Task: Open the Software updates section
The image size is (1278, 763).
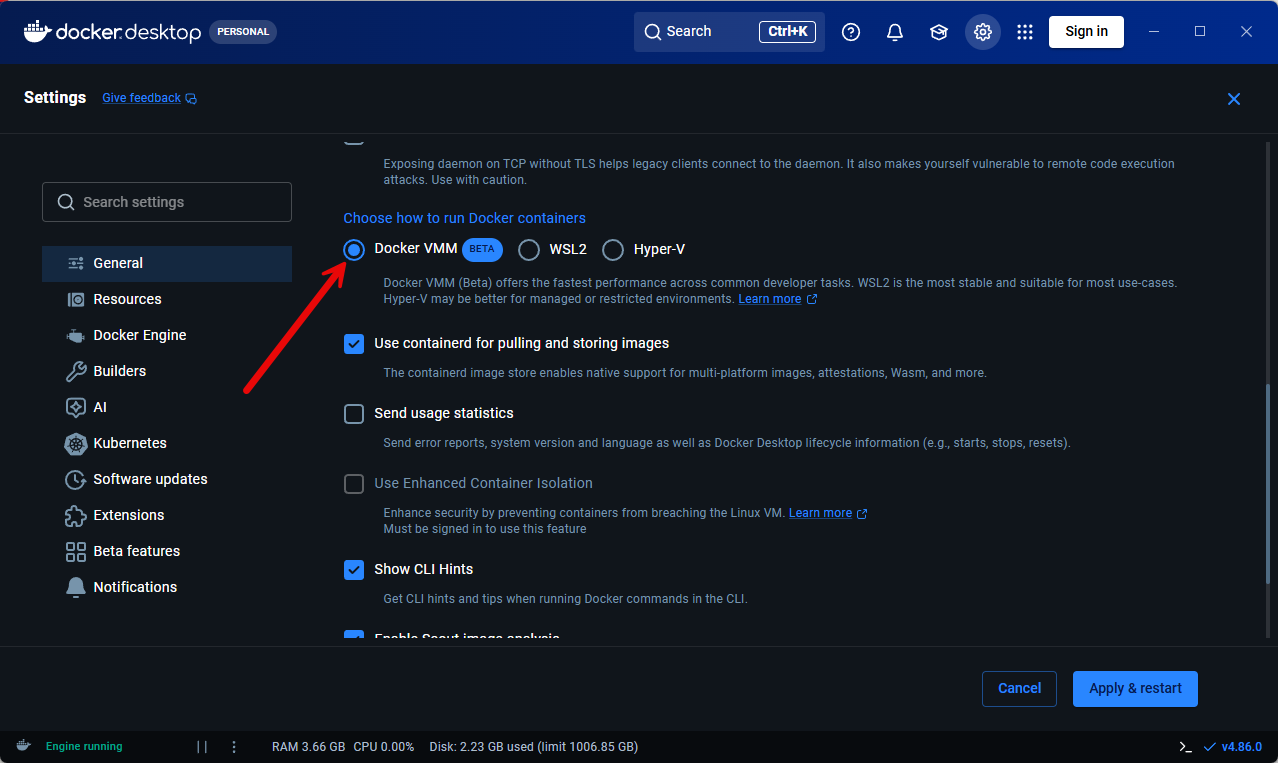Action: pyautogui.click(x=167, y=479)
